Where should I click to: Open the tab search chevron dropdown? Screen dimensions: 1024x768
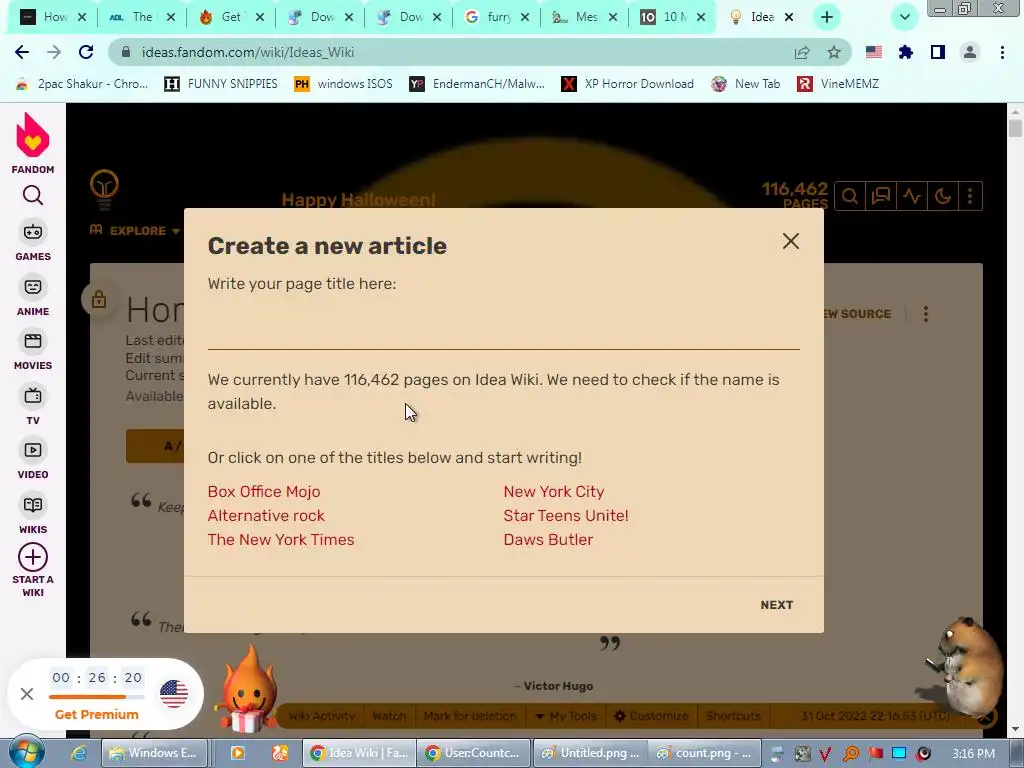(905, 17)
